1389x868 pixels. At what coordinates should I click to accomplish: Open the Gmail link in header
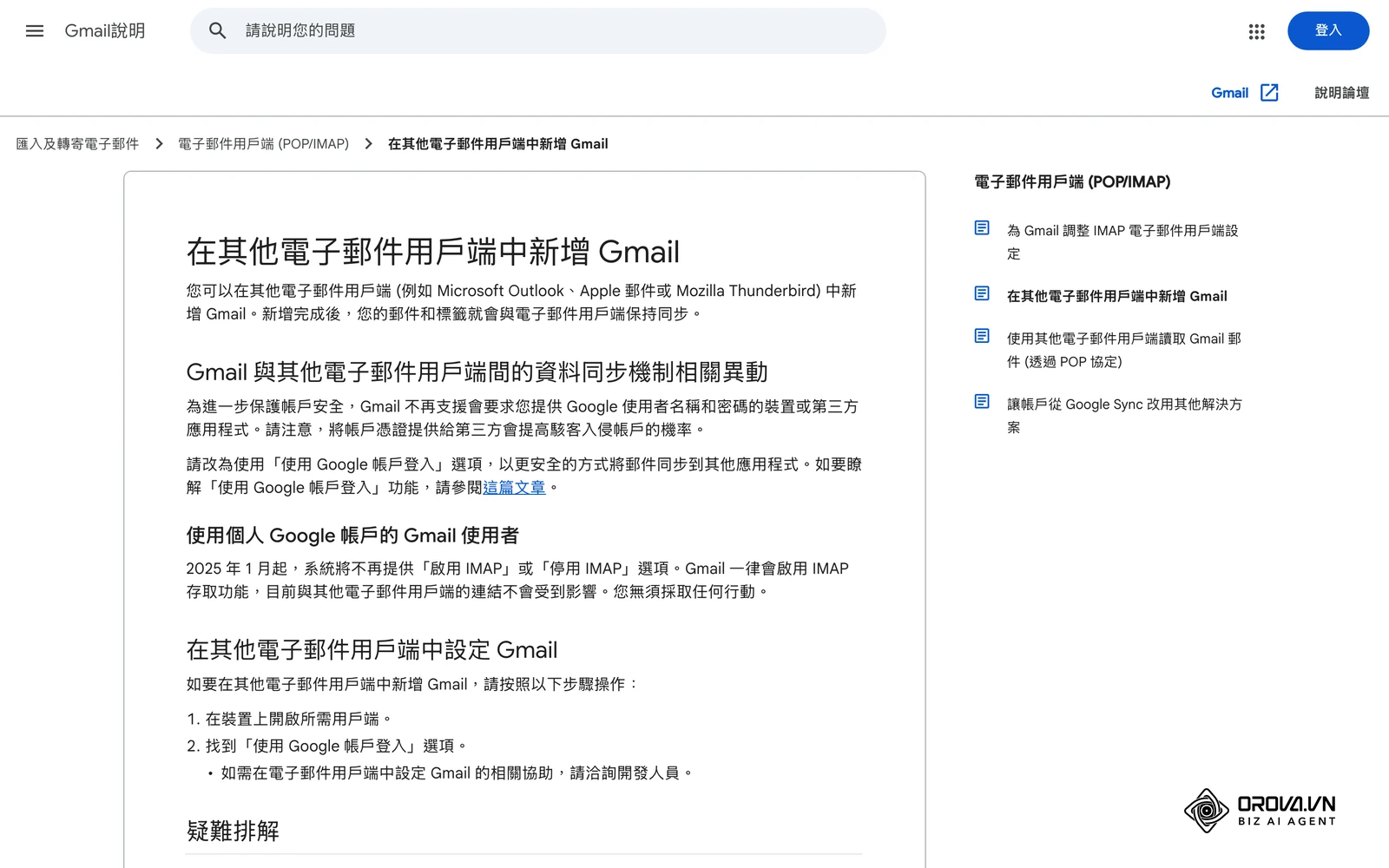pyautogui.click(x=1229, y=93)
